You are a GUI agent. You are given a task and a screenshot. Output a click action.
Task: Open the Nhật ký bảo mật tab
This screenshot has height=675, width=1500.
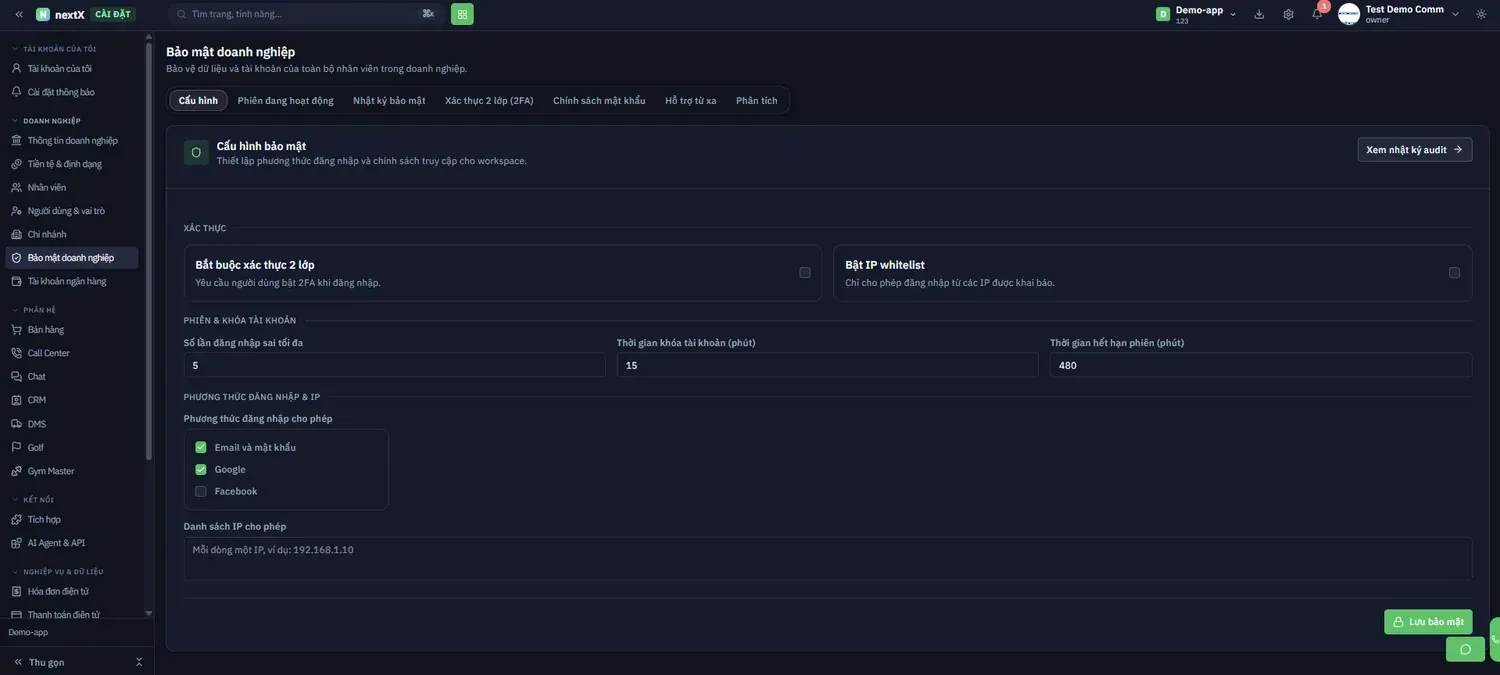coord(389,100)
